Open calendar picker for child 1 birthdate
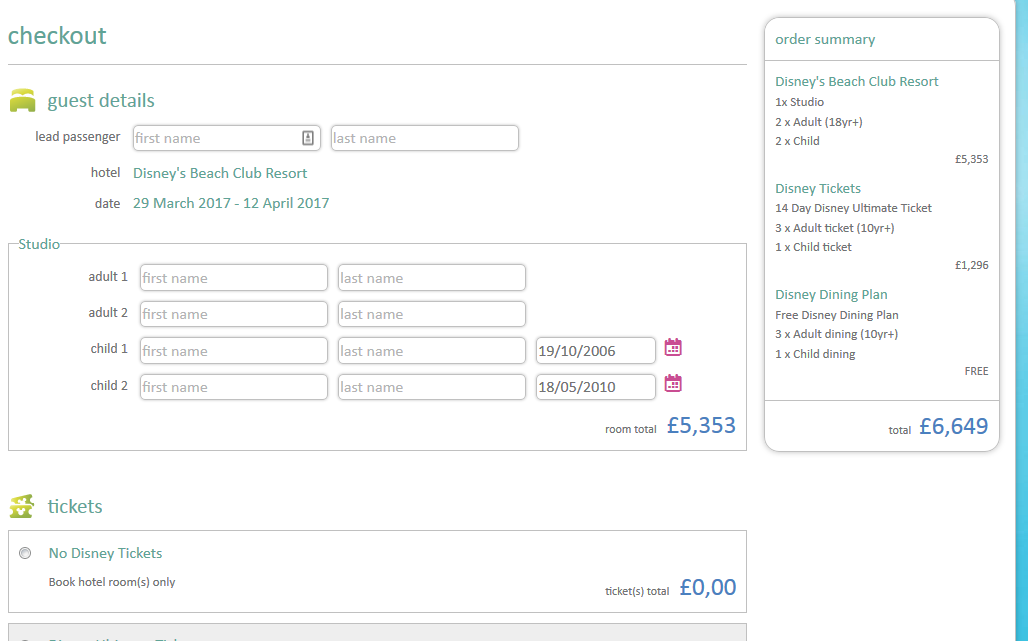Image resolution: width=1028 pixels, height=641 pixels. (673, 348)
